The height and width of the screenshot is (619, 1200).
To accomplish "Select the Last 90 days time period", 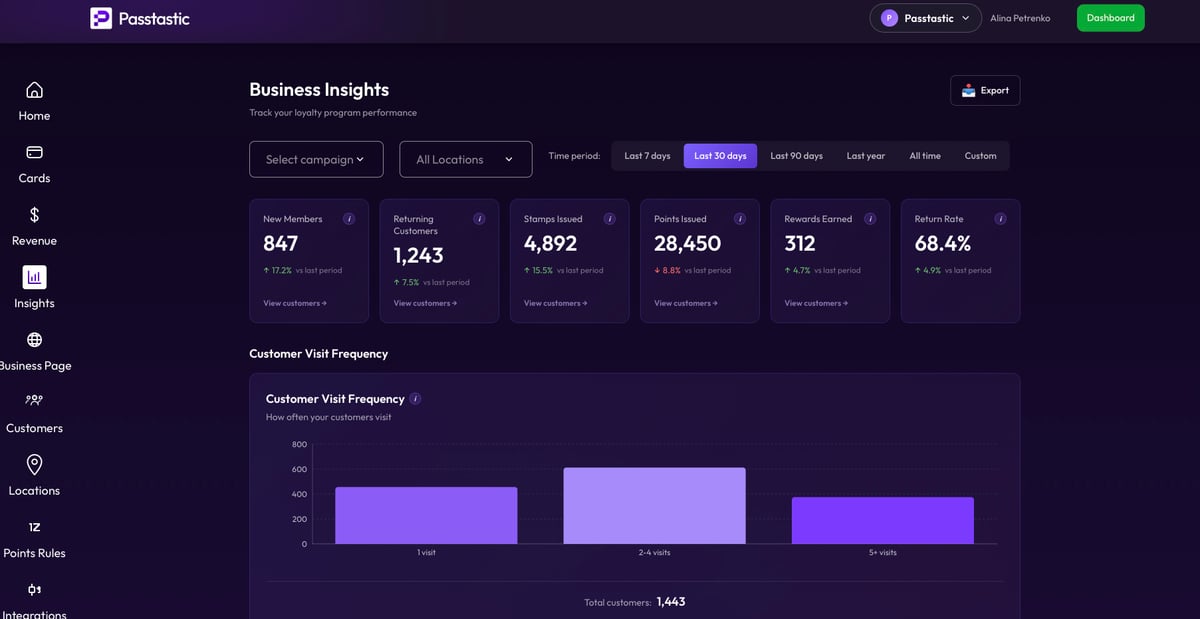I will (x=796, y=155).
